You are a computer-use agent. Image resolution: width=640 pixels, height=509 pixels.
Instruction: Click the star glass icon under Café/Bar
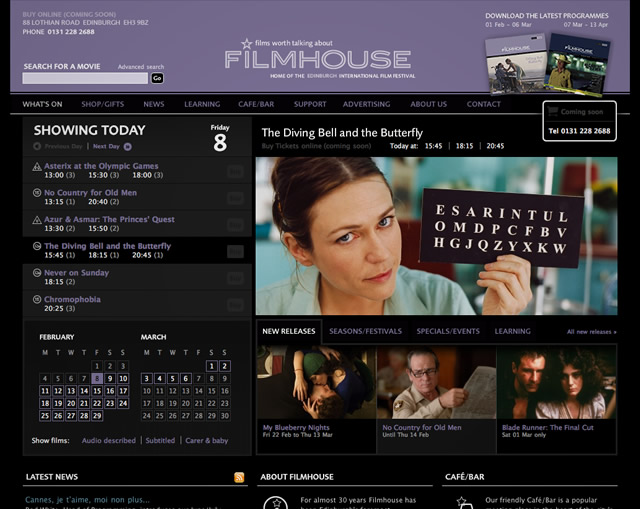coord(464,503)
